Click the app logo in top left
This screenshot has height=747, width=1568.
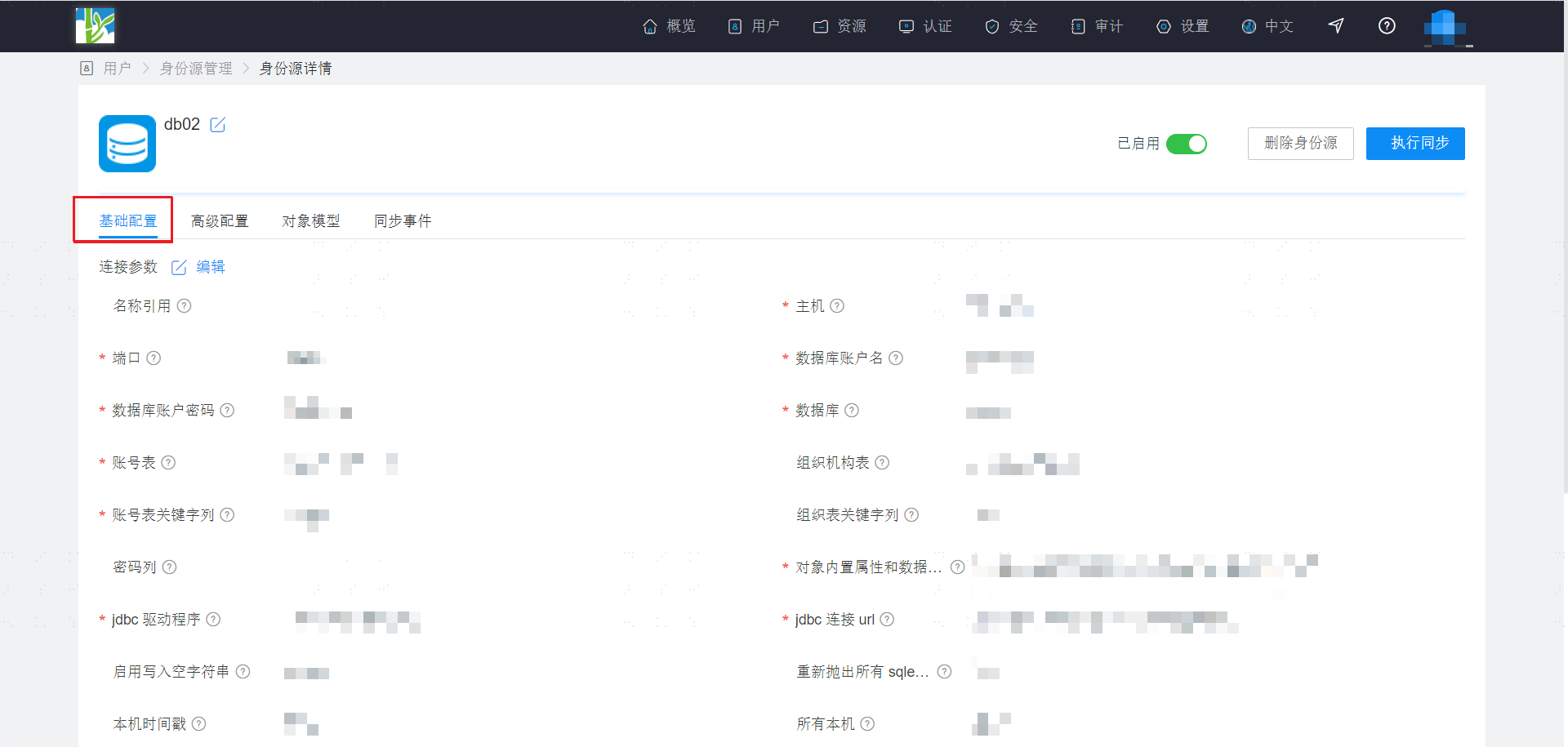click(96, 26)
